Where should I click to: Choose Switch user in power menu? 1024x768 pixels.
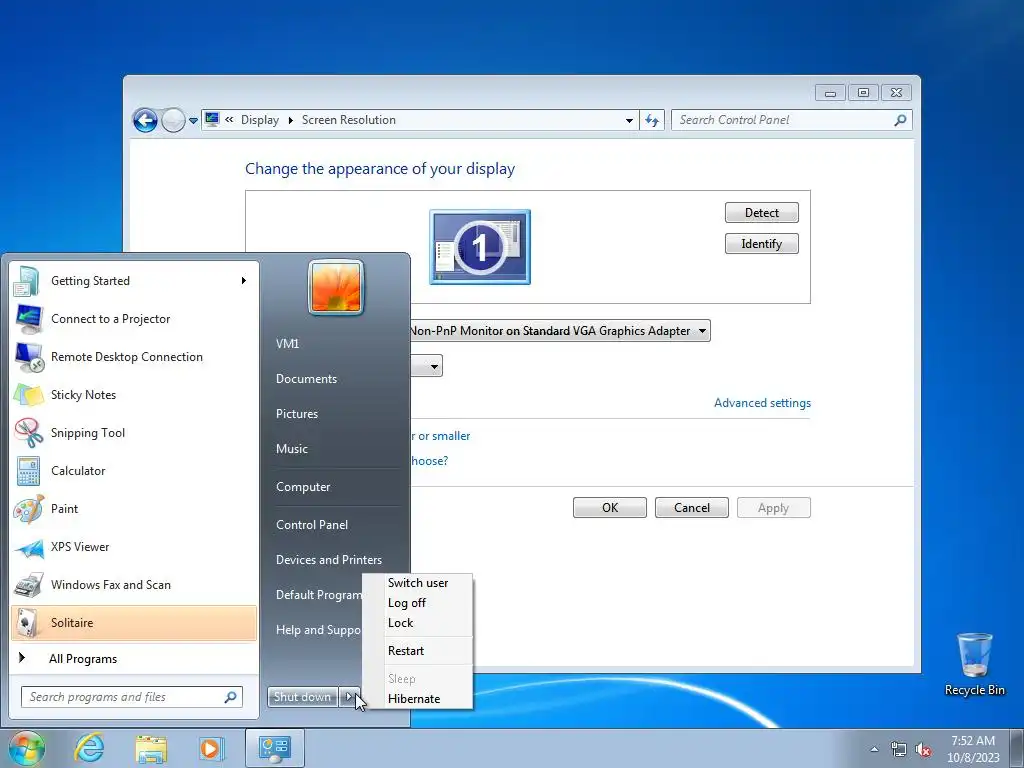pyautogui.click(x=418, y=583)
